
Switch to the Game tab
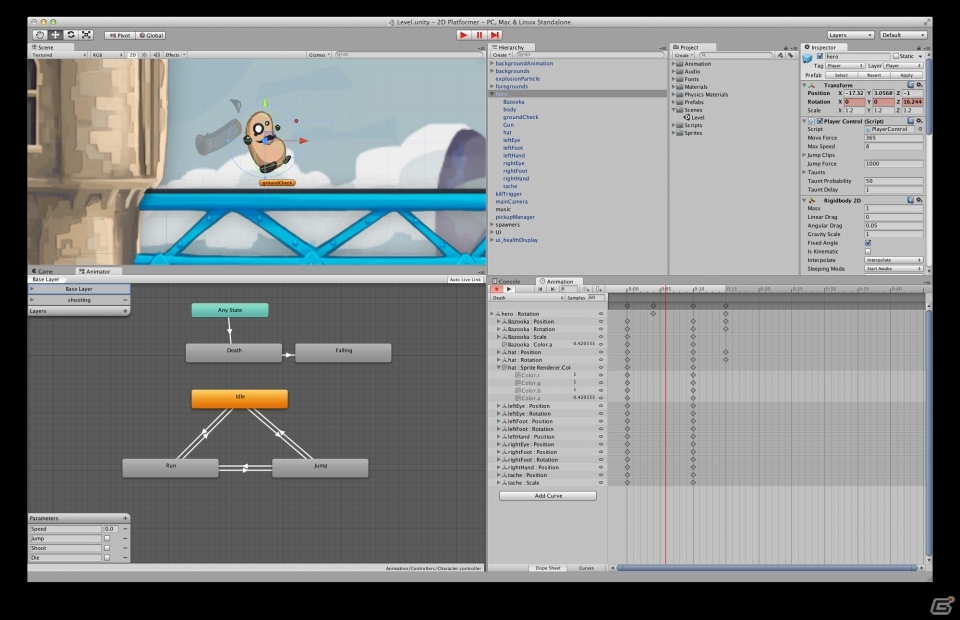tap(42, 271)
